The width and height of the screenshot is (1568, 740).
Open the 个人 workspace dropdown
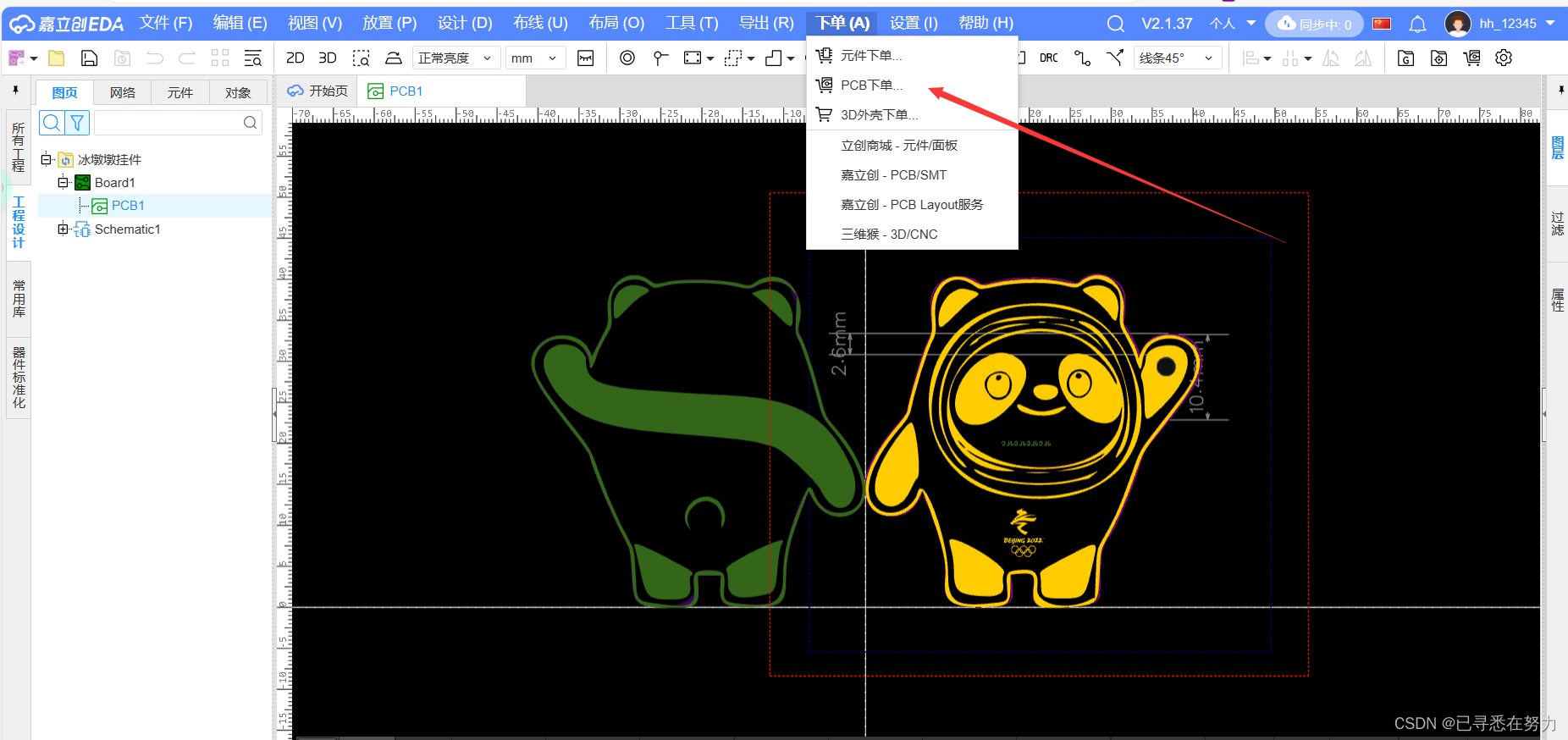click(1232, 24)
